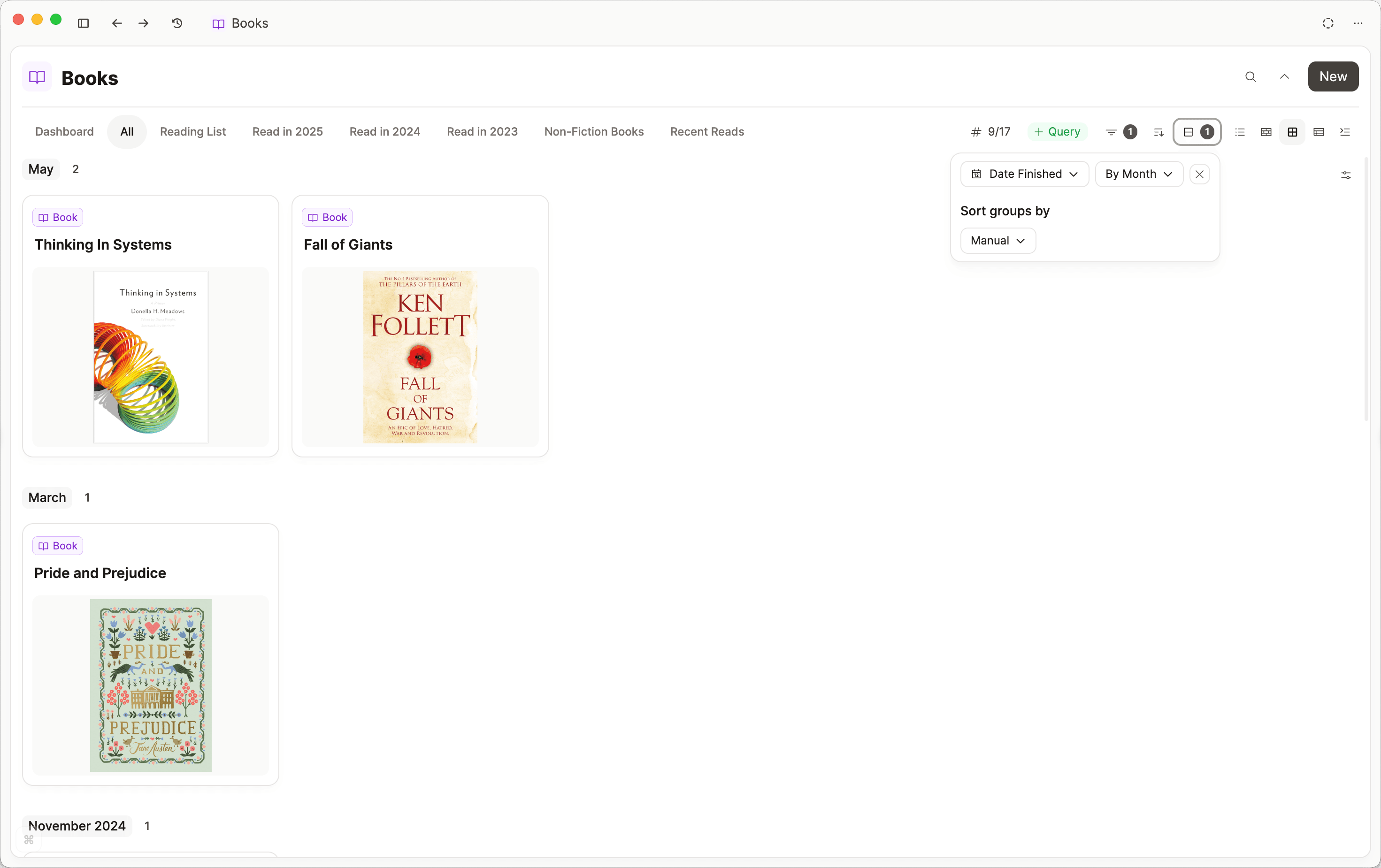1381x868 pixels.
Task: Toggle the sidebar panel
Action: point(83,23)
